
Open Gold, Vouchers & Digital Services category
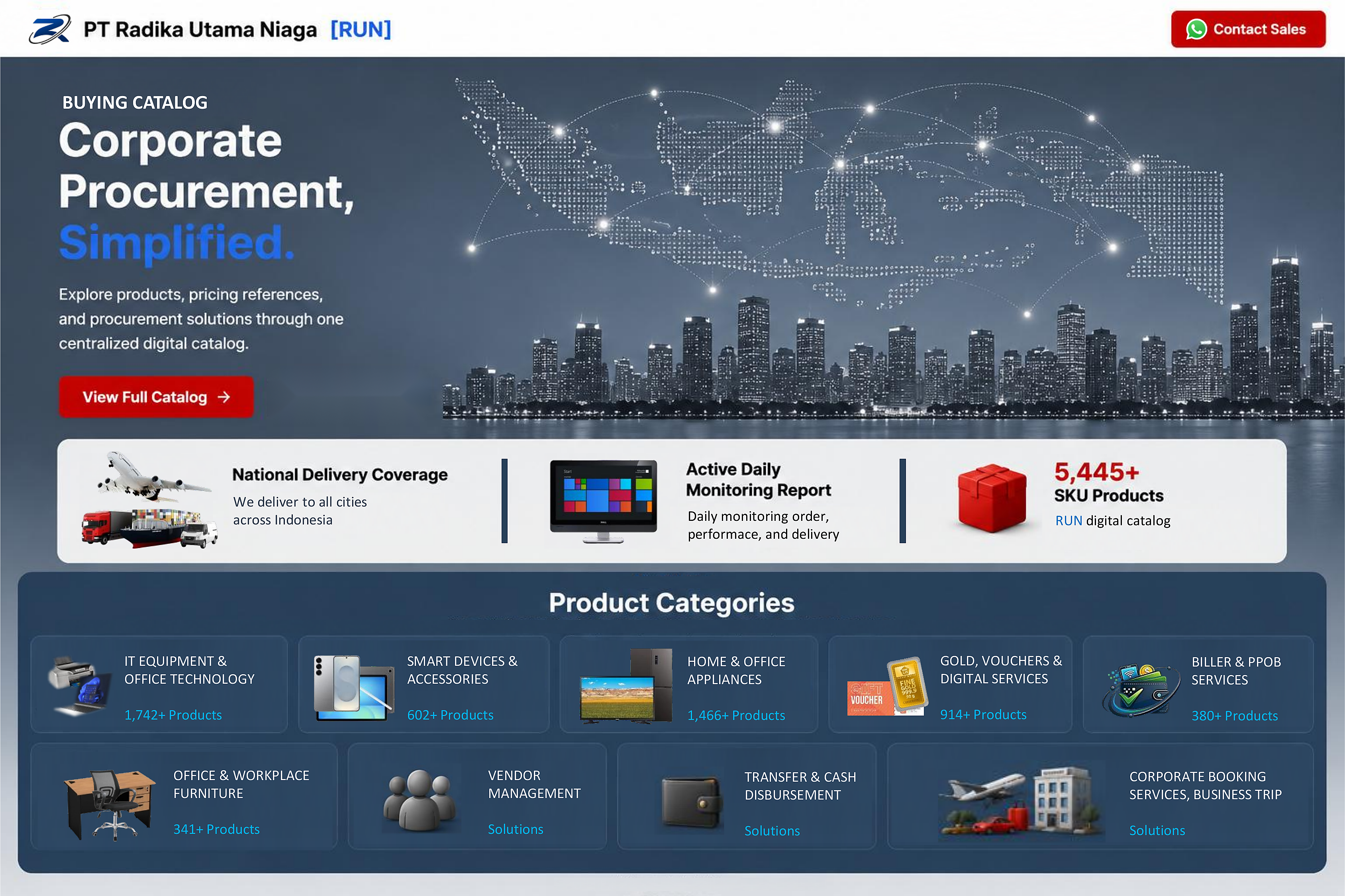pyautogui.click(x=950, y=684)
